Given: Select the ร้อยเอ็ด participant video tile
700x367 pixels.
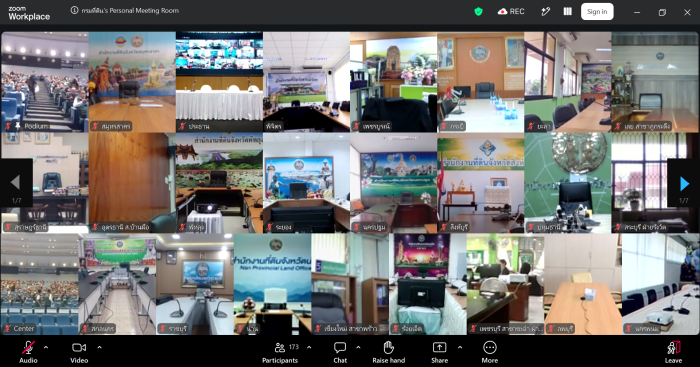Looking at the screenshot, I should 428,284.
